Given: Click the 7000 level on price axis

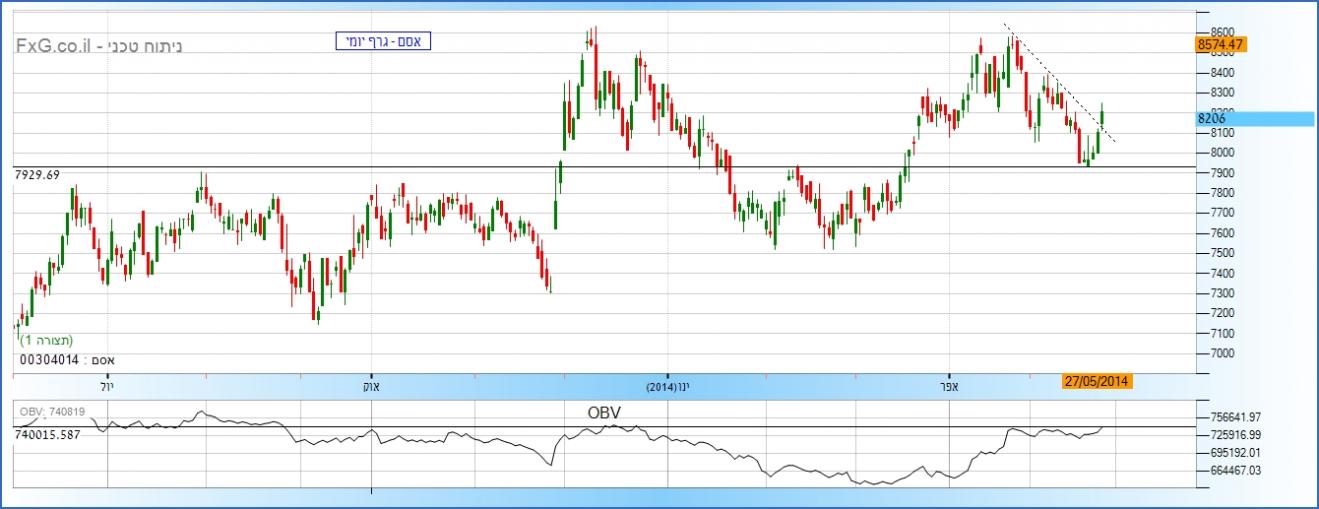Looking at the screenshot, I should [x=1223, y=353].
